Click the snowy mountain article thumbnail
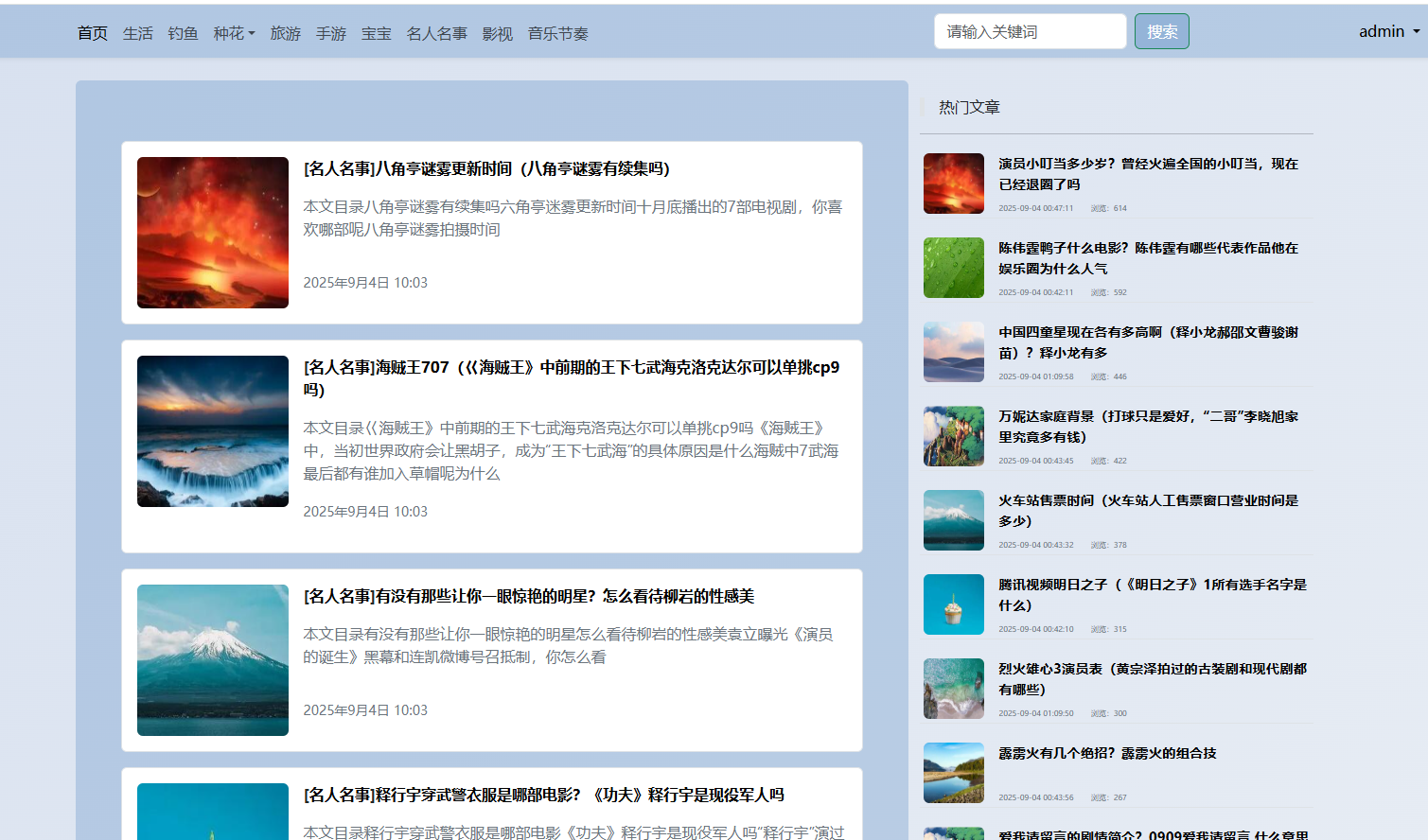Viewport: 1428px width, 840px height. [x=212, y=660]
